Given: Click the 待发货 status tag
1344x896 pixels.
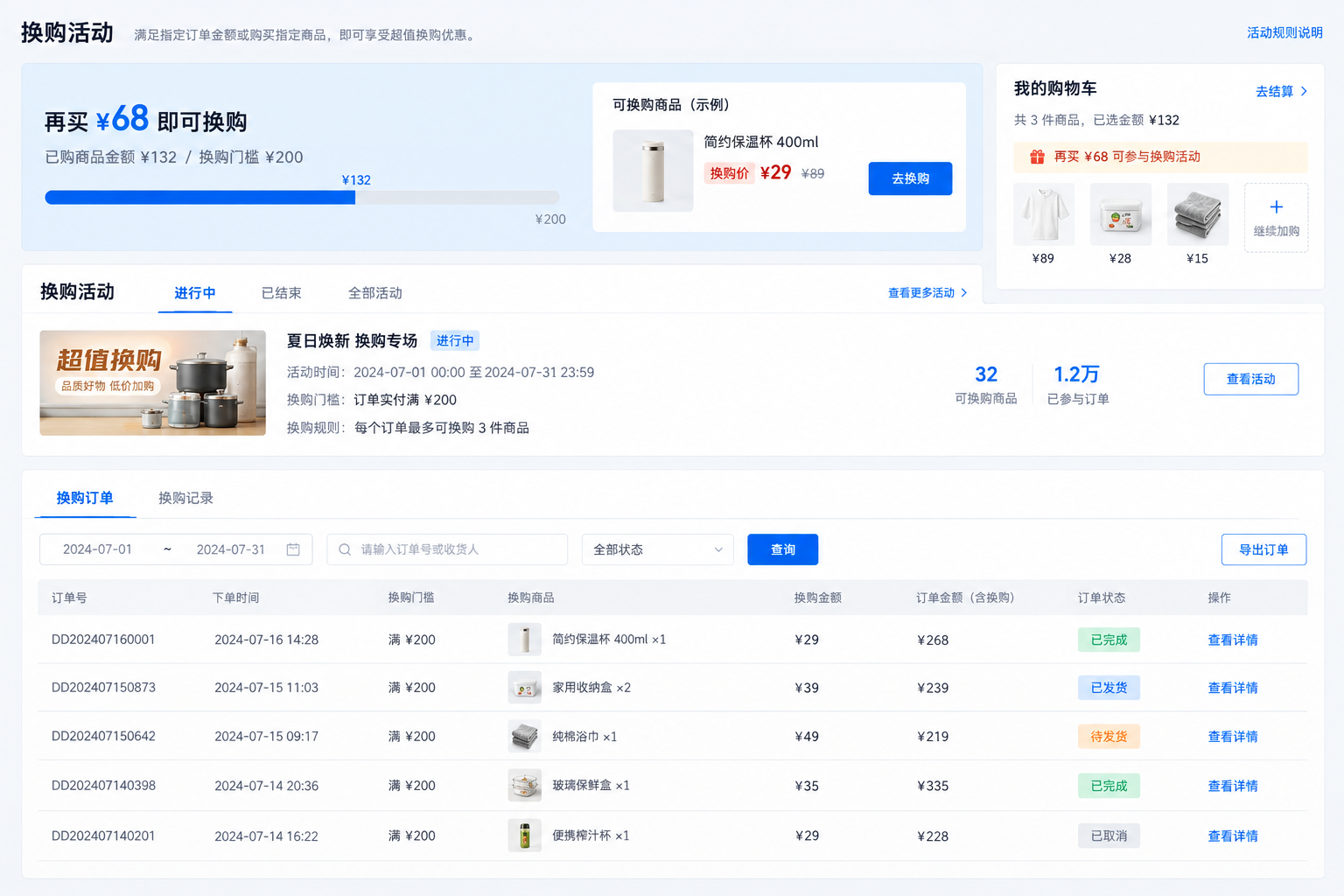Looking at the screenshot, I should point(1109,737).
